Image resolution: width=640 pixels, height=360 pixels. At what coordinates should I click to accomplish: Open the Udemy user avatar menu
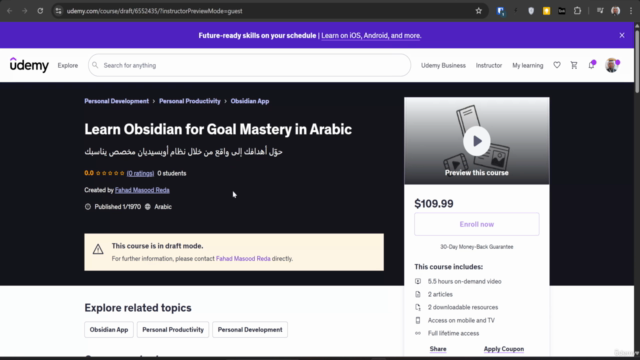click(x=612, y=65)
